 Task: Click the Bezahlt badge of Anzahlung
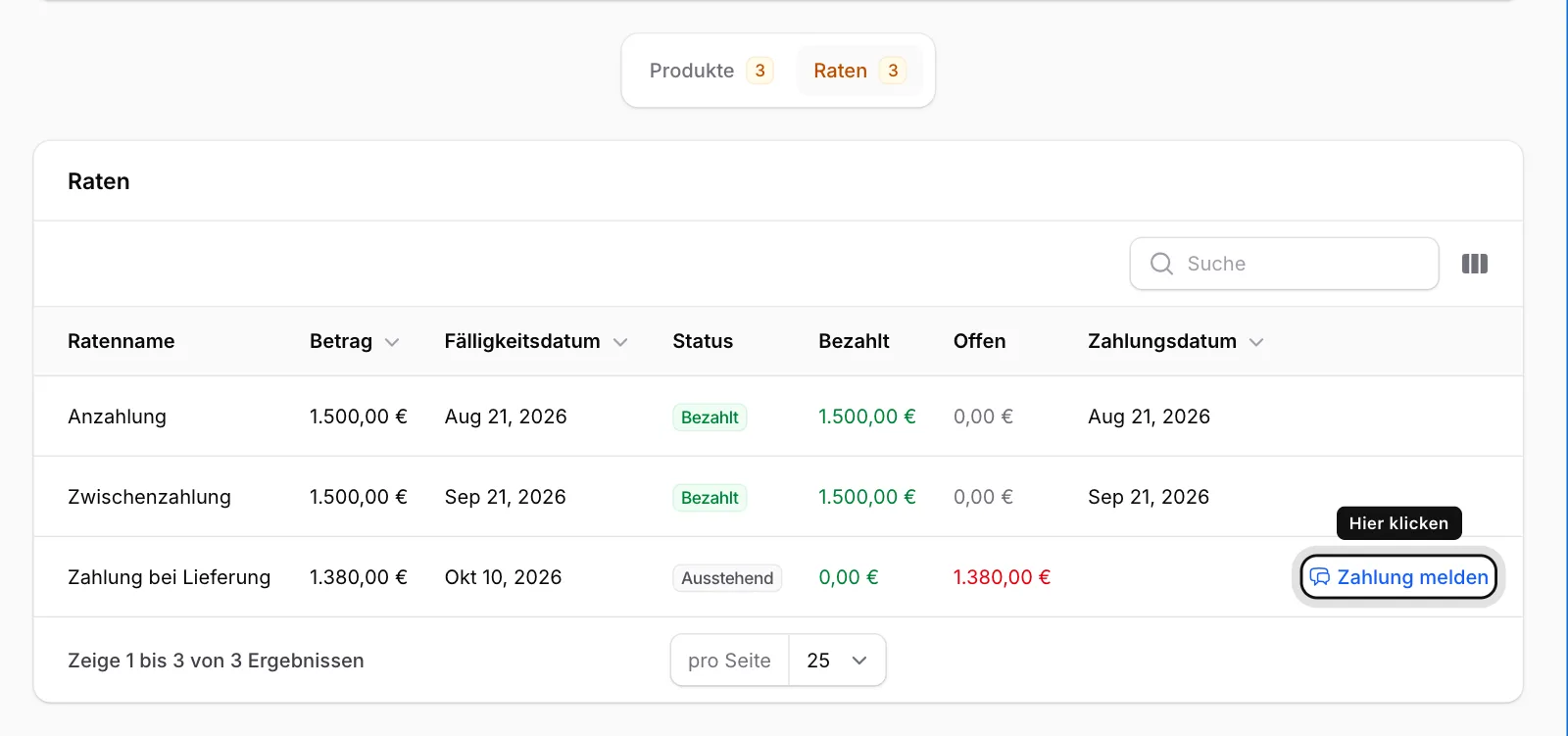[710, 417]
